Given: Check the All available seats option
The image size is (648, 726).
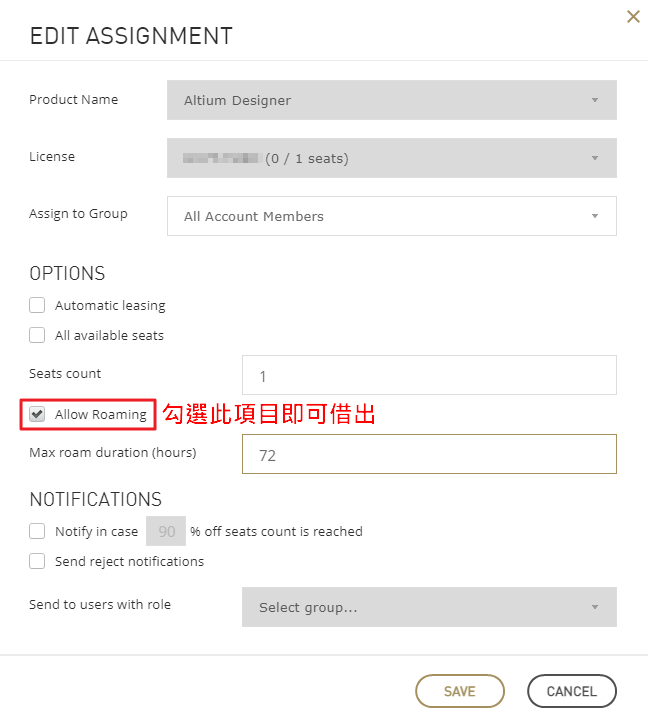Looking at the screenshot, I should 37,336.
